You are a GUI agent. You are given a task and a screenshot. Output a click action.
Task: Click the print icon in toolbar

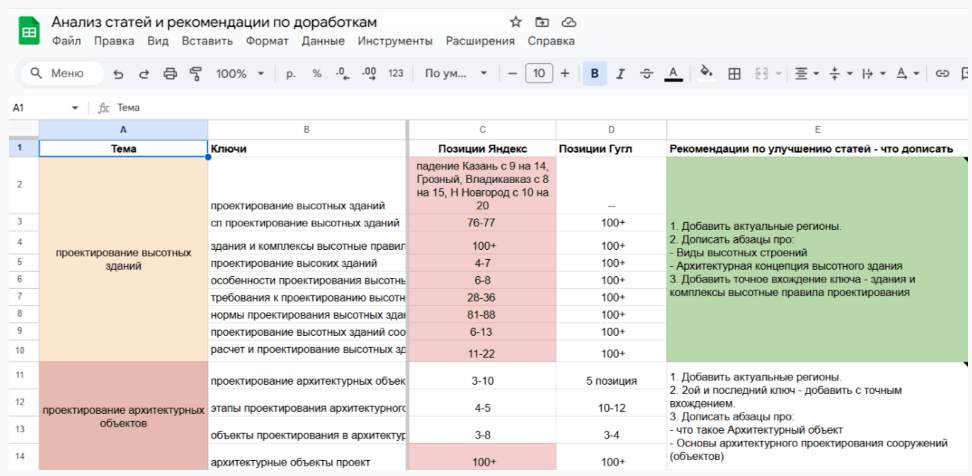[x=170, y=73]
